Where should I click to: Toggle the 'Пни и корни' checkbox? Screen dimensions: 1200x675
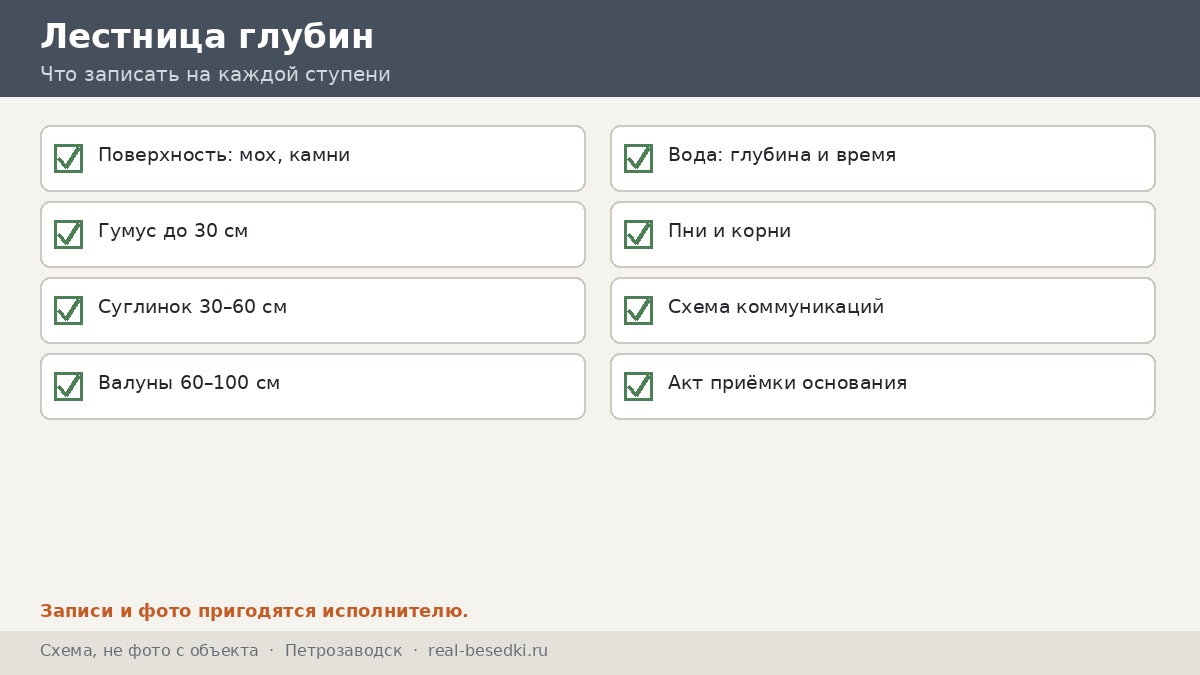point(638,234)
